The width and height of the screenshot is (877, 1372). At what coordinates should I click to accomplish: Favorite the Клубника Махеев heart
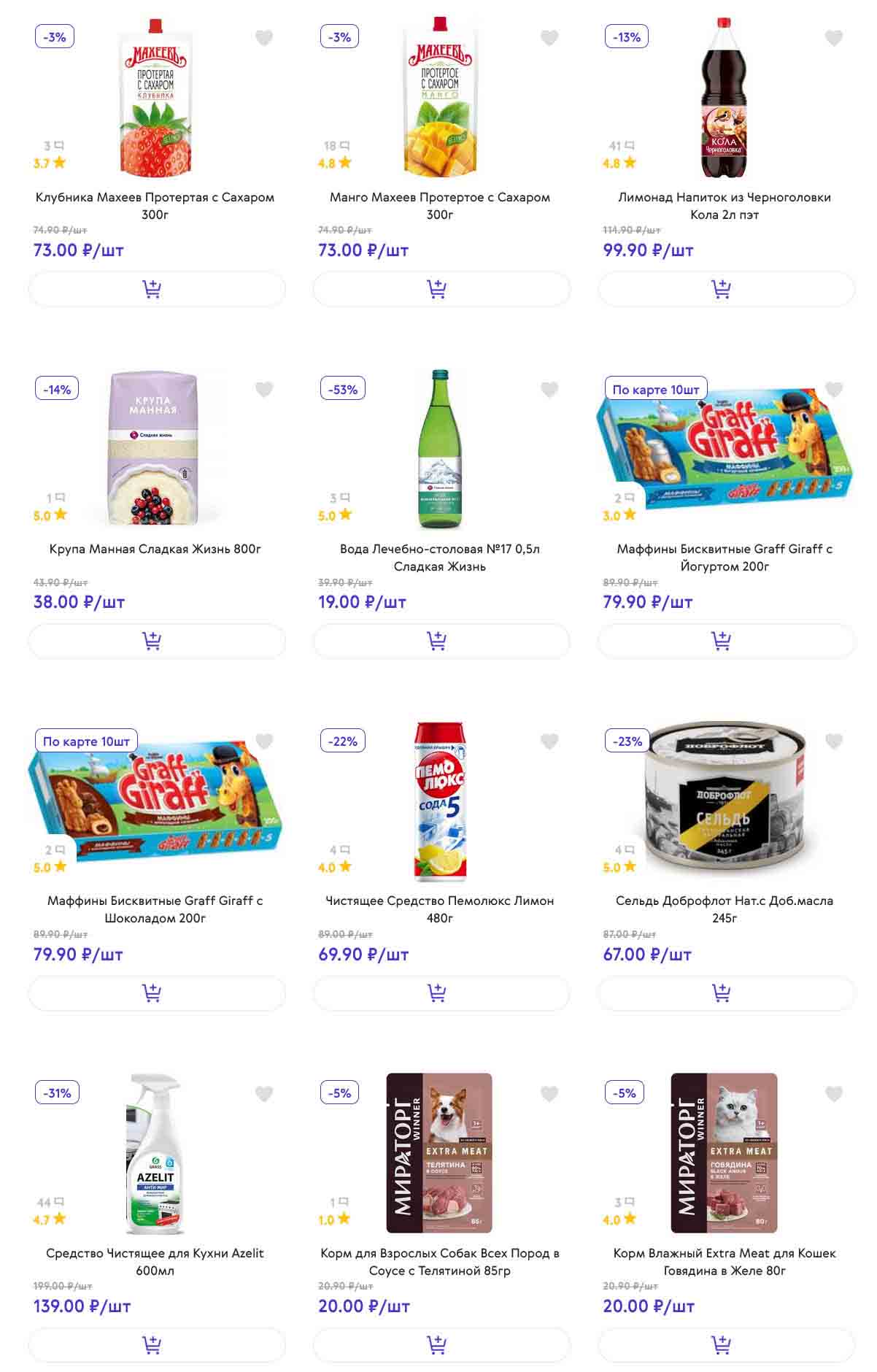coord(264,38)
